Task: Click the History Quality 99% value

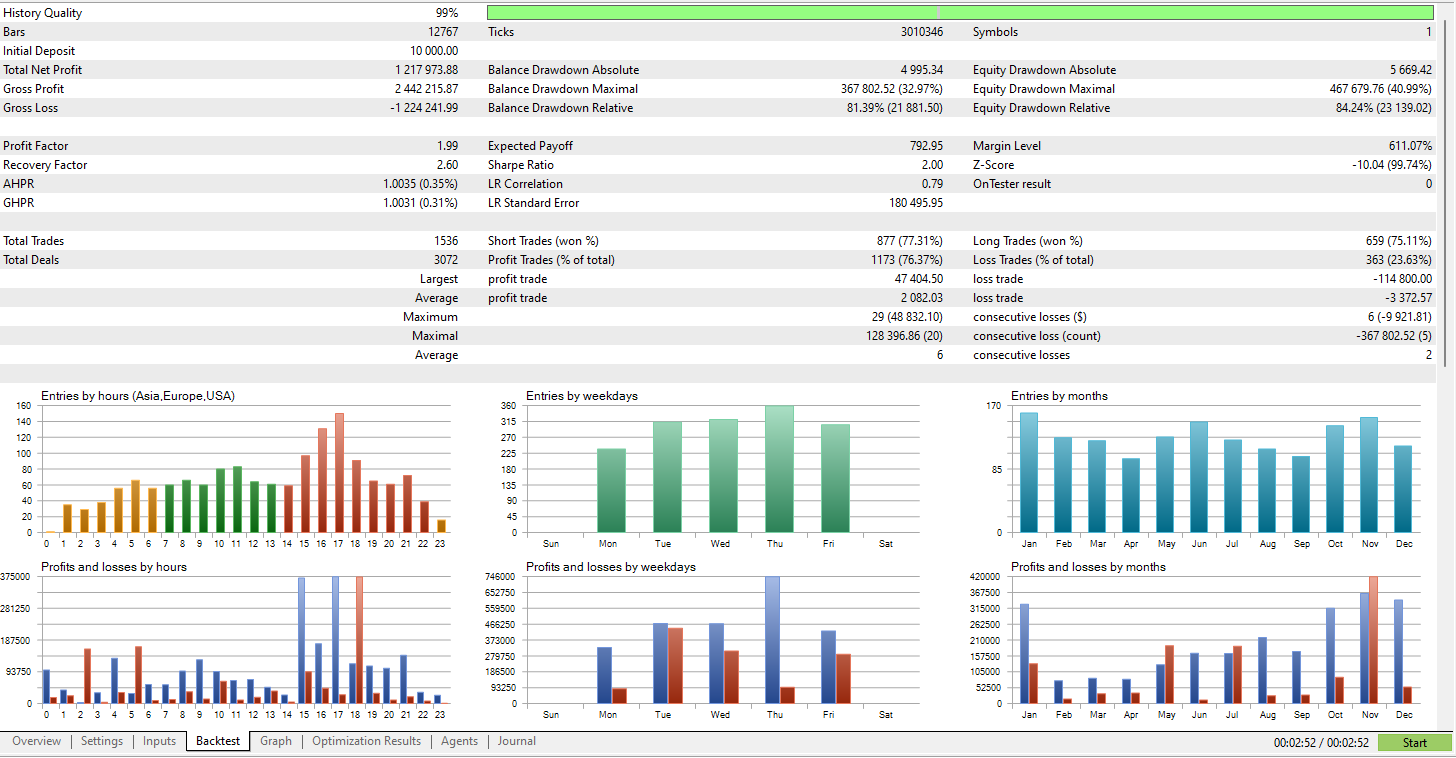Action: pyautogui.click(x=447, y=13)
